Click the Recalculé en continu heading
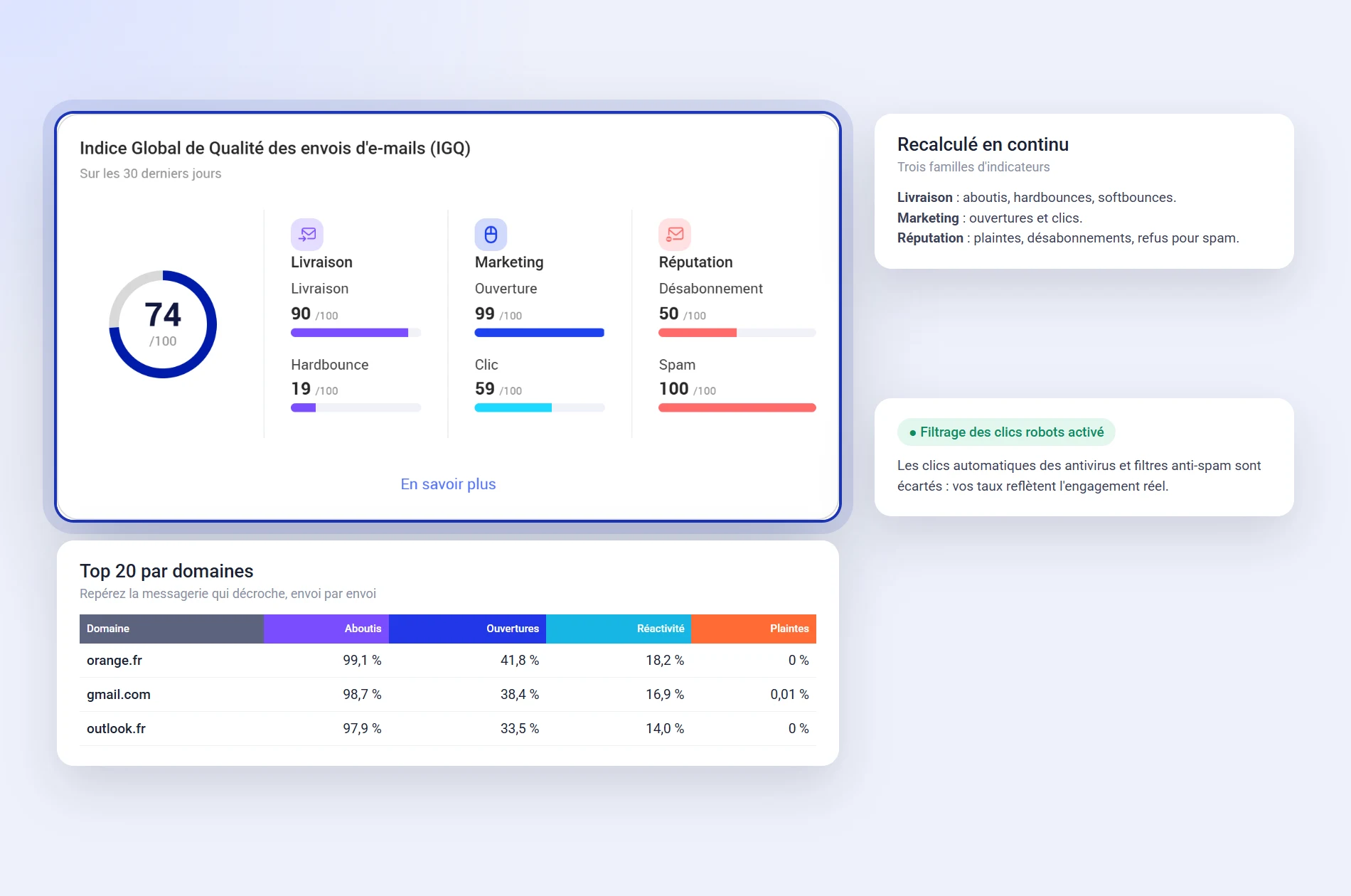The height and width of the screenshot is (896, 1351). coord(983,144)
